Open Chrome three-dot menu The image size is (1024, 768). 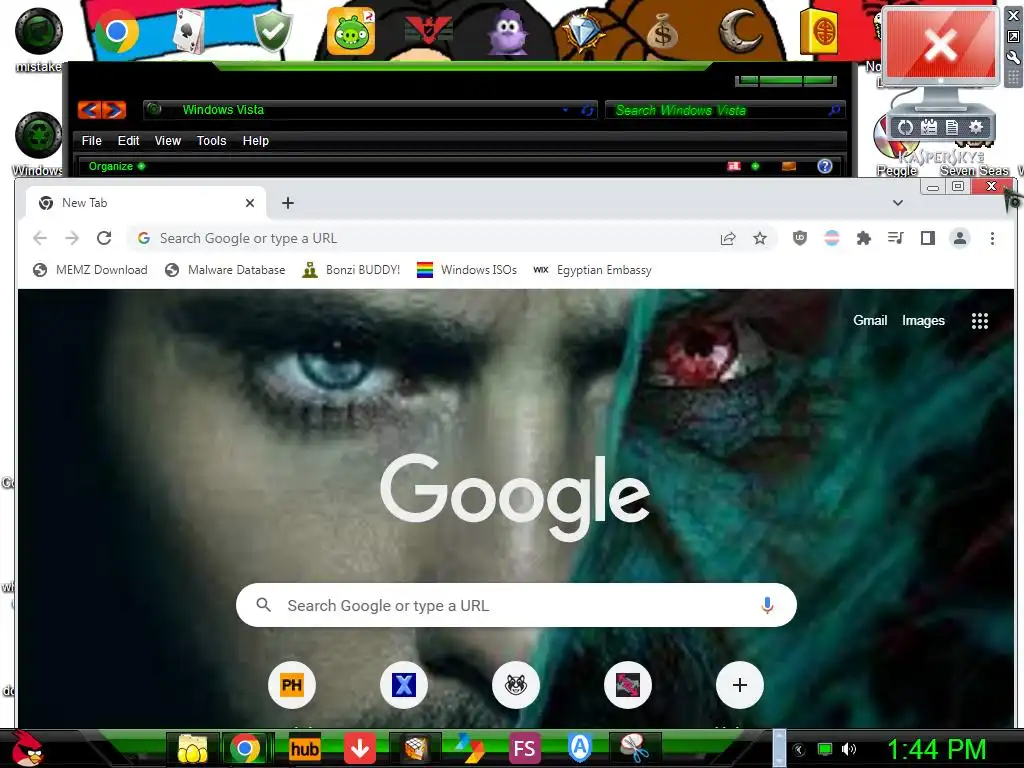992,238
